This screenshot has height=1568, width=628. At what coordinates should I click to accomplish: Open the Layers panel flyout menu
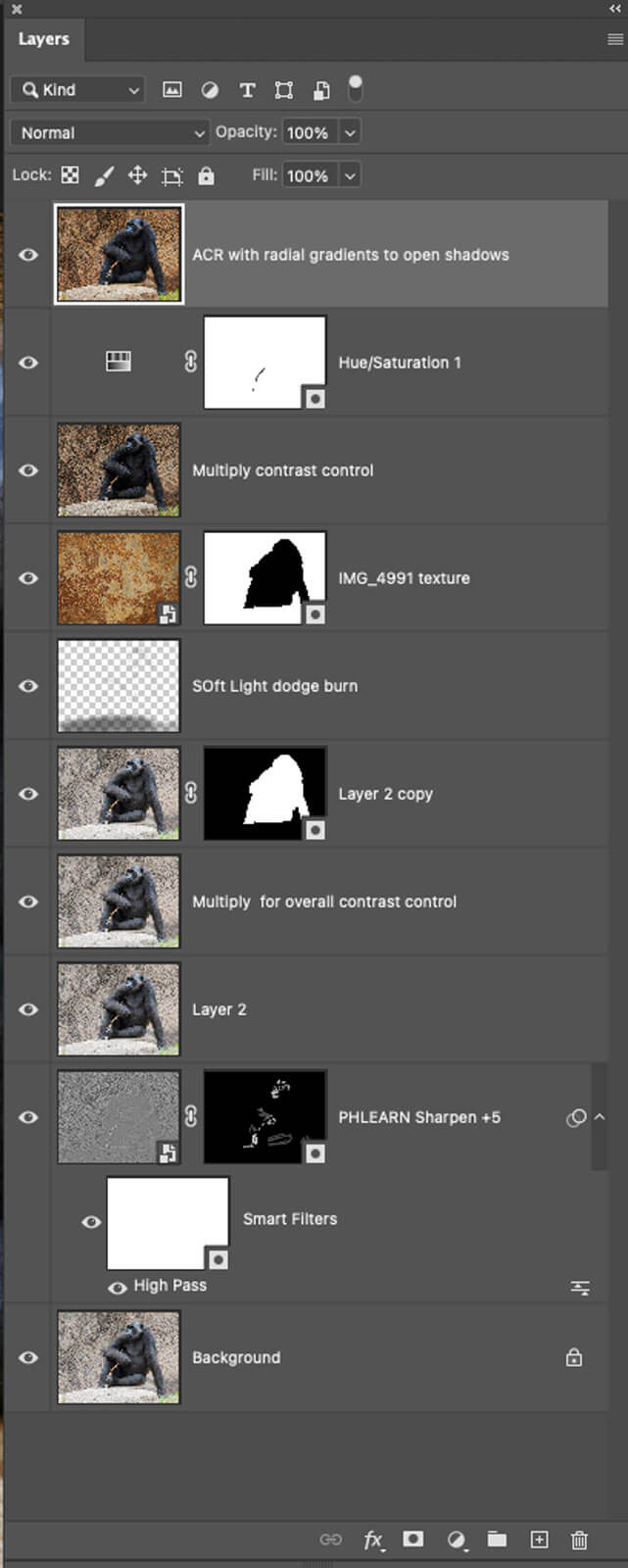point(614,39)
